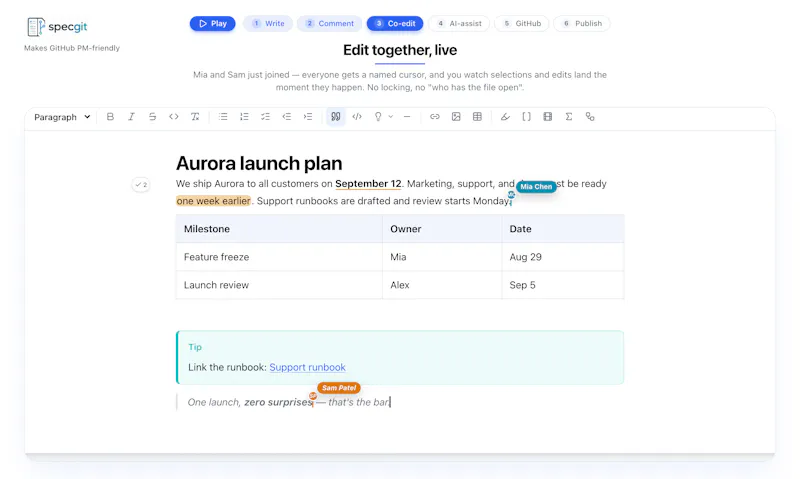The image size is (800, 479).
Task: Click the 'Mia' owner cell
Action: [442, 257]
